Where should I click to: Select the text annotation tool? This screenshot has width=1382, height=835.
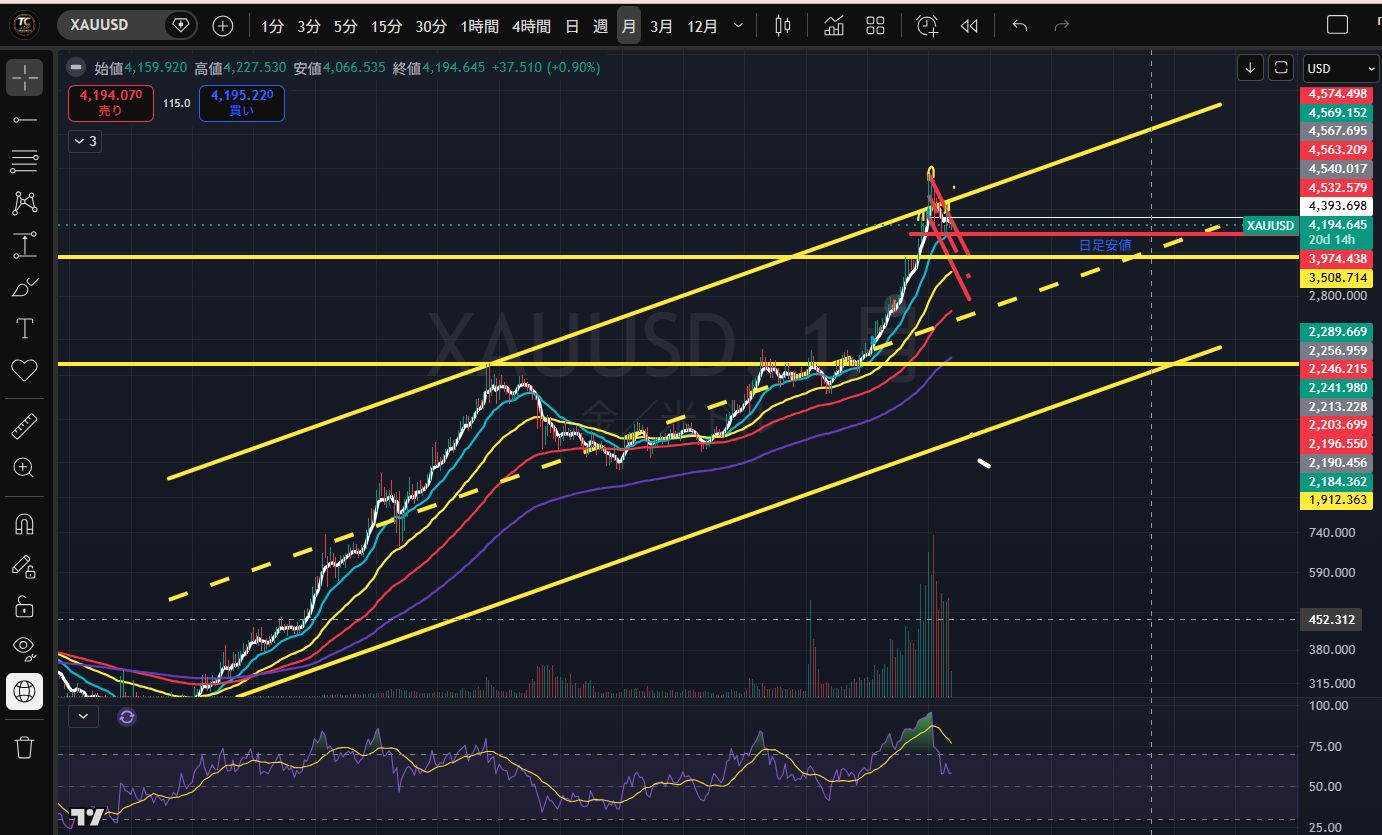pyautogui.click(x=24, y=328)
